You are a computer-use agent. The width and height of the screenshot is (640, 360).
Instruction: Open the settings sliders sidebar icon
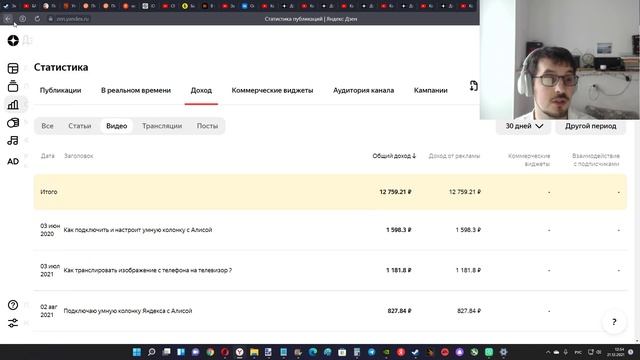[13, 323]
